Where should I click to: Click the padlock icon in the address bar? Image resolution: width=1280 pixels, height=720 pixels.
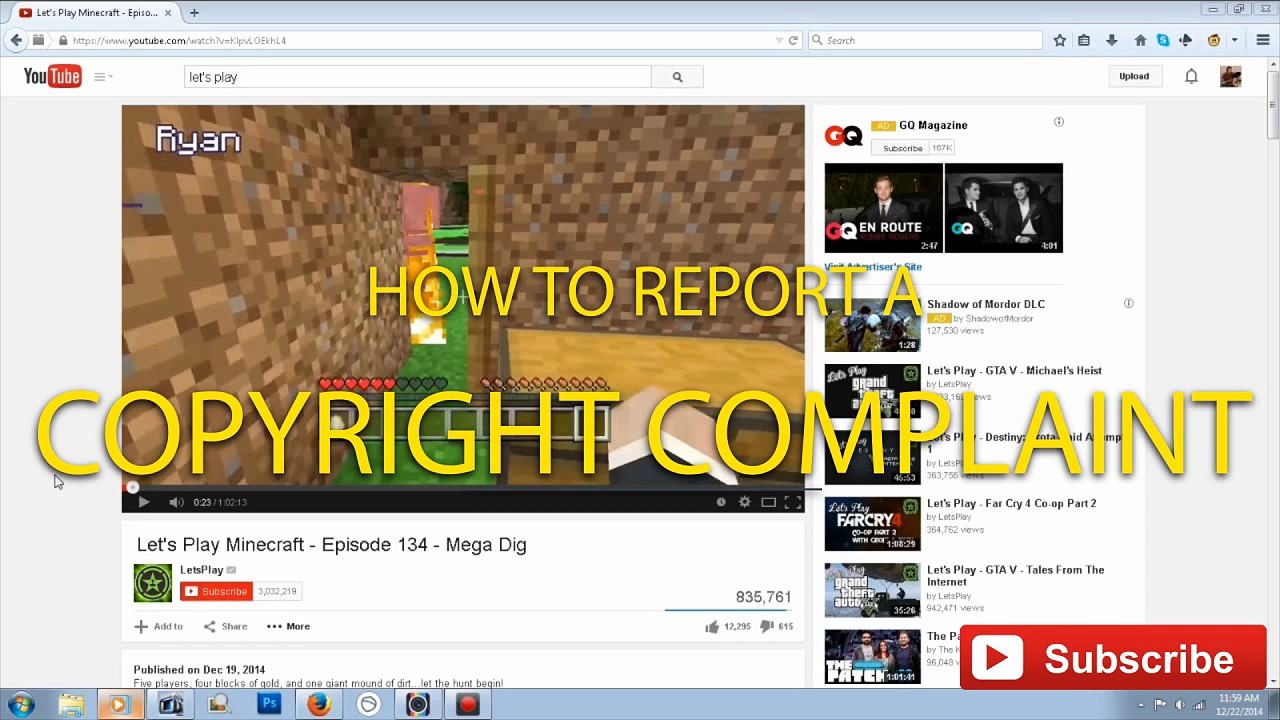(x=62, y=41)
